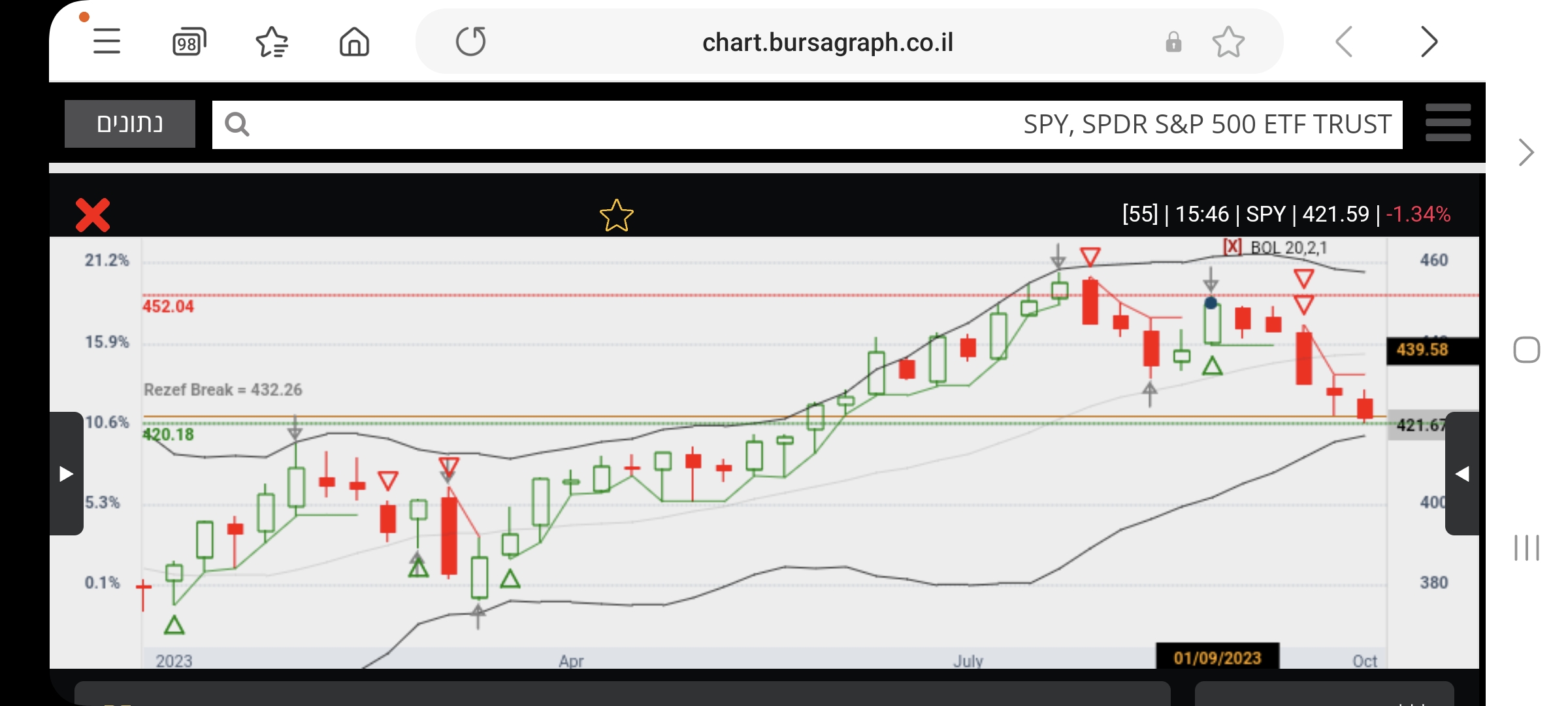1568x706 pixels.
Task: Open the site menu with three bars
Action: coord(1448,123)
